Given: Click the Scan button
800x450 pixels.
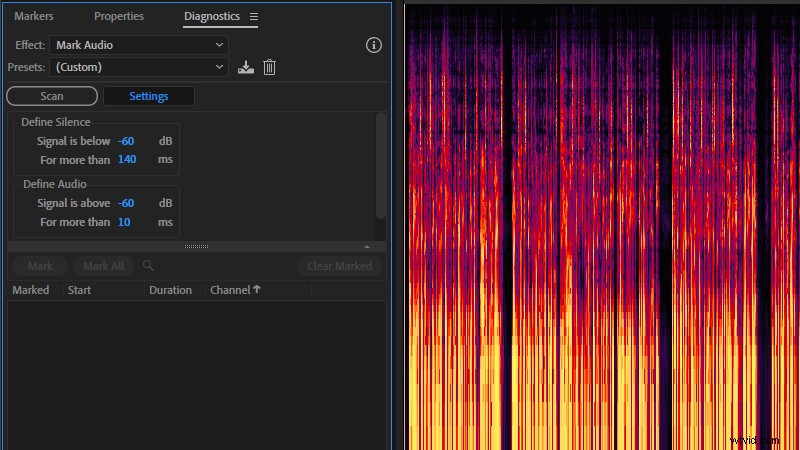Looking at the screenshot, I should click(x=52, y=96).
